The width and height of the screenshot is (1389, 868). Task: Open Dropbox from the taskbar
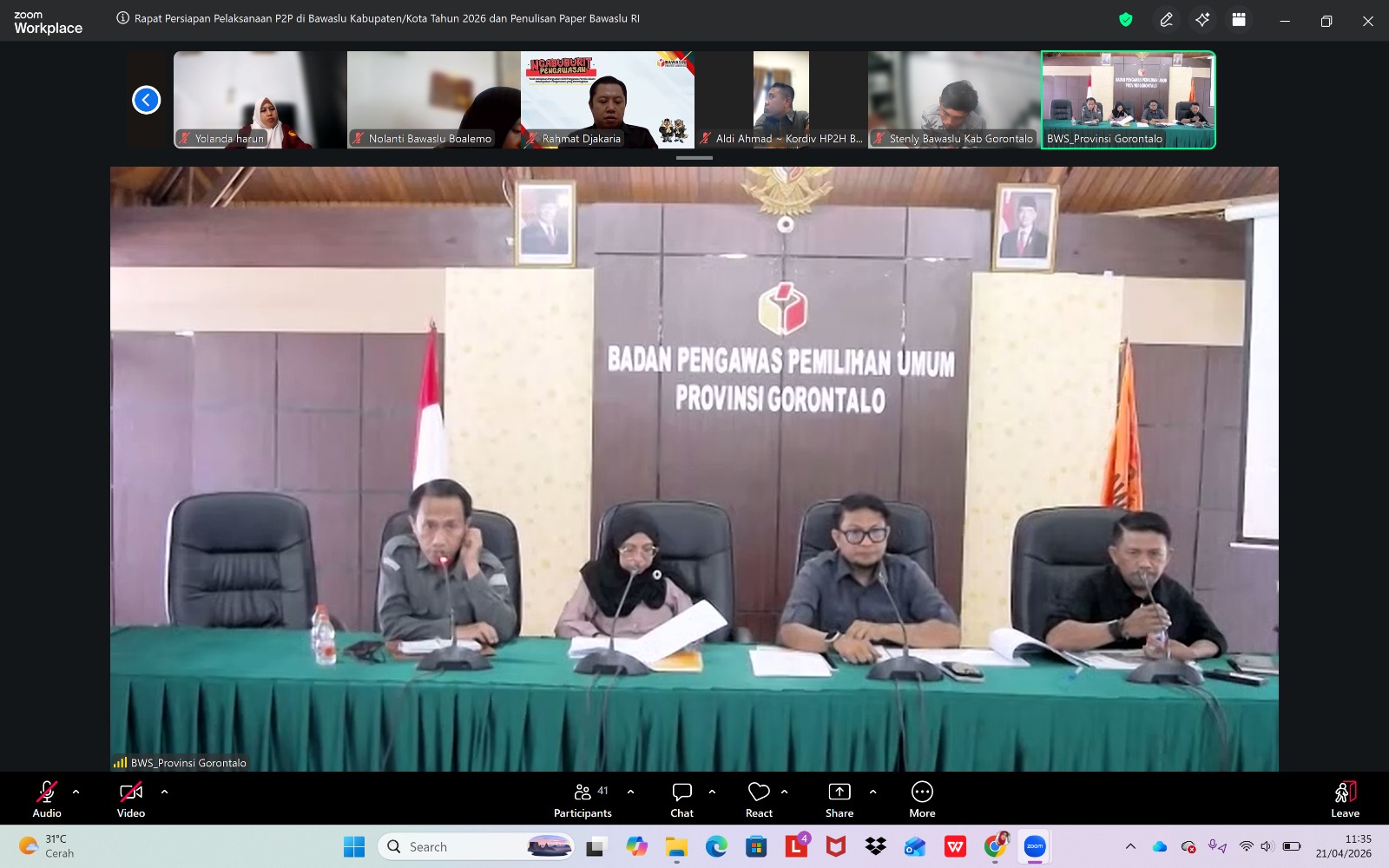(876, 846)
